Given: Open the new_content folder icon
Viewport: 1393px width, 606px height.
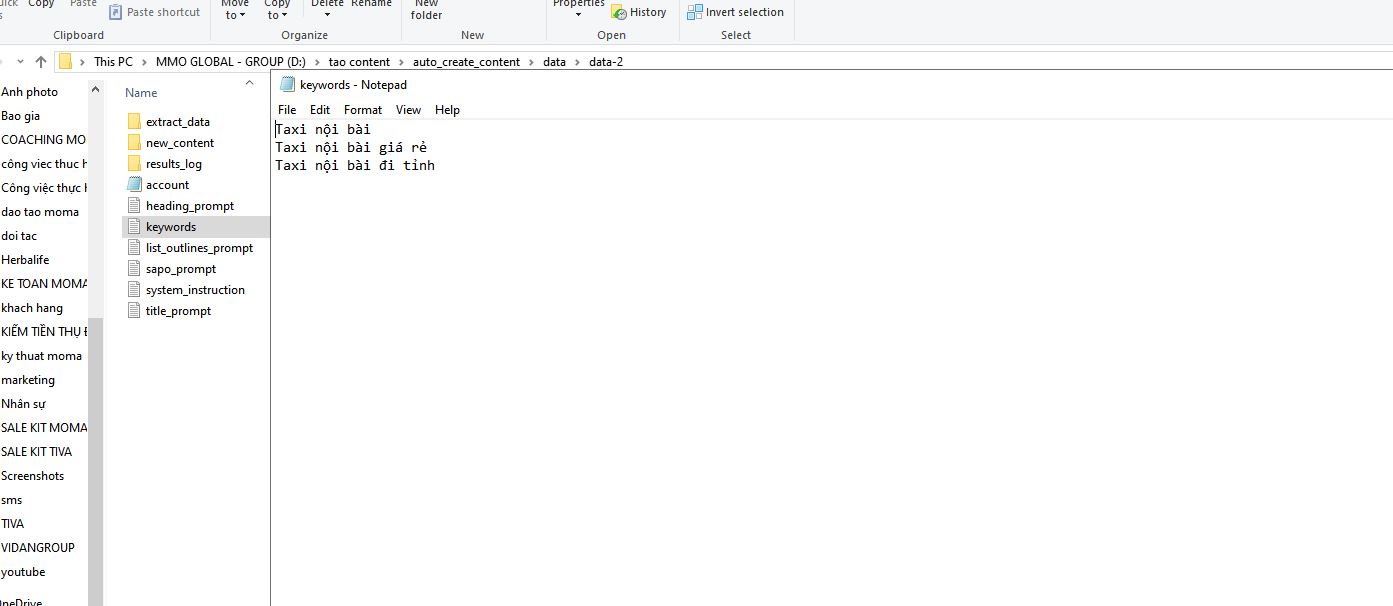Looking at the screenshot, I should tap(135, 142).
